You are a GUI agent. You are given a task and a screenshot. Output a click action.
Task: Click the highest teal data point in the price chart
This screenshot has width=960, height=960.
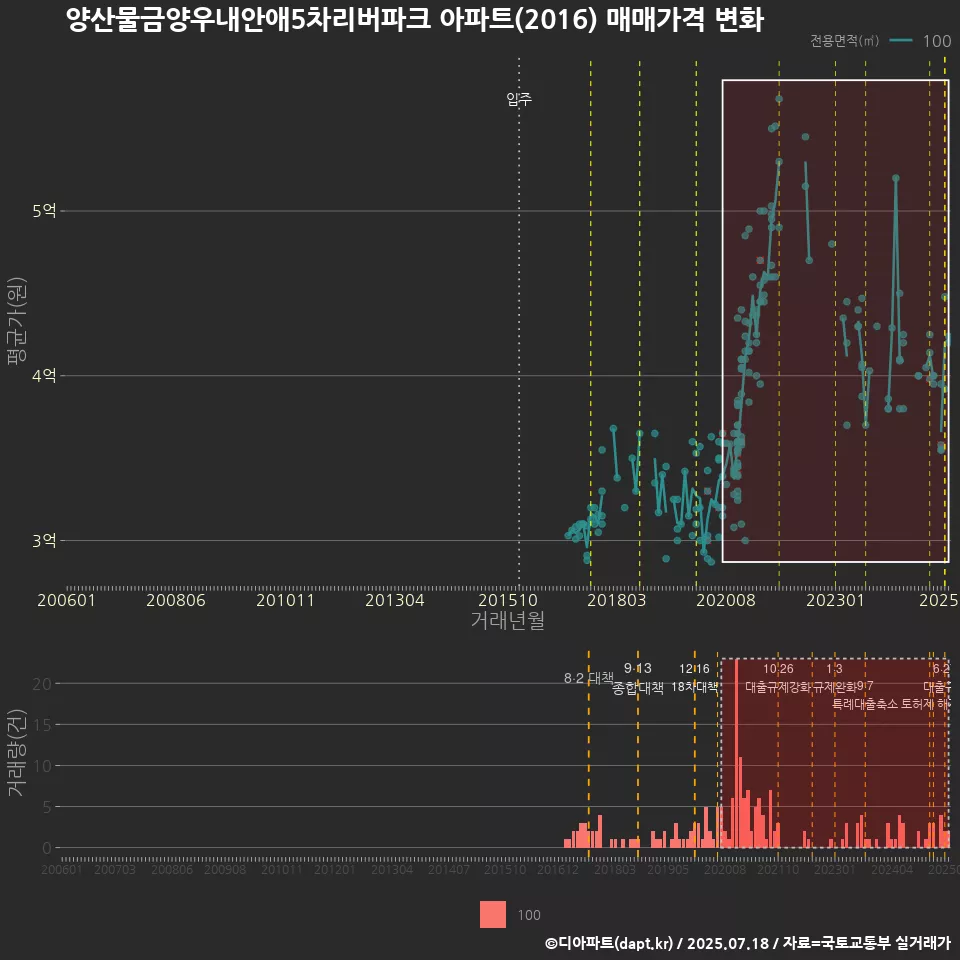coord(779,99)
